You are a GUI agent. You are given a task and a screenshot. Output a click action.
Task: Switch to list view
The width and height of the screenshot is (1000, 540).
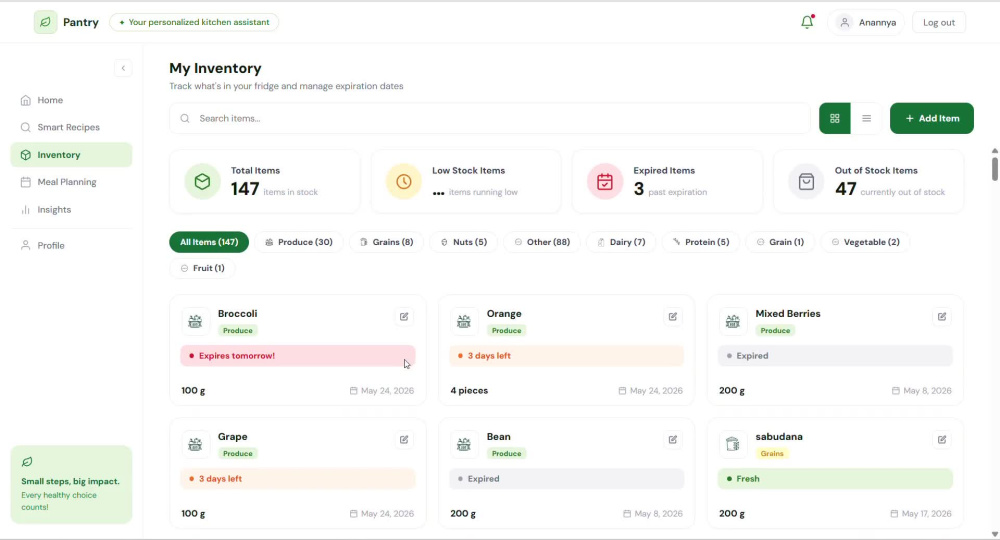point(866,119)
